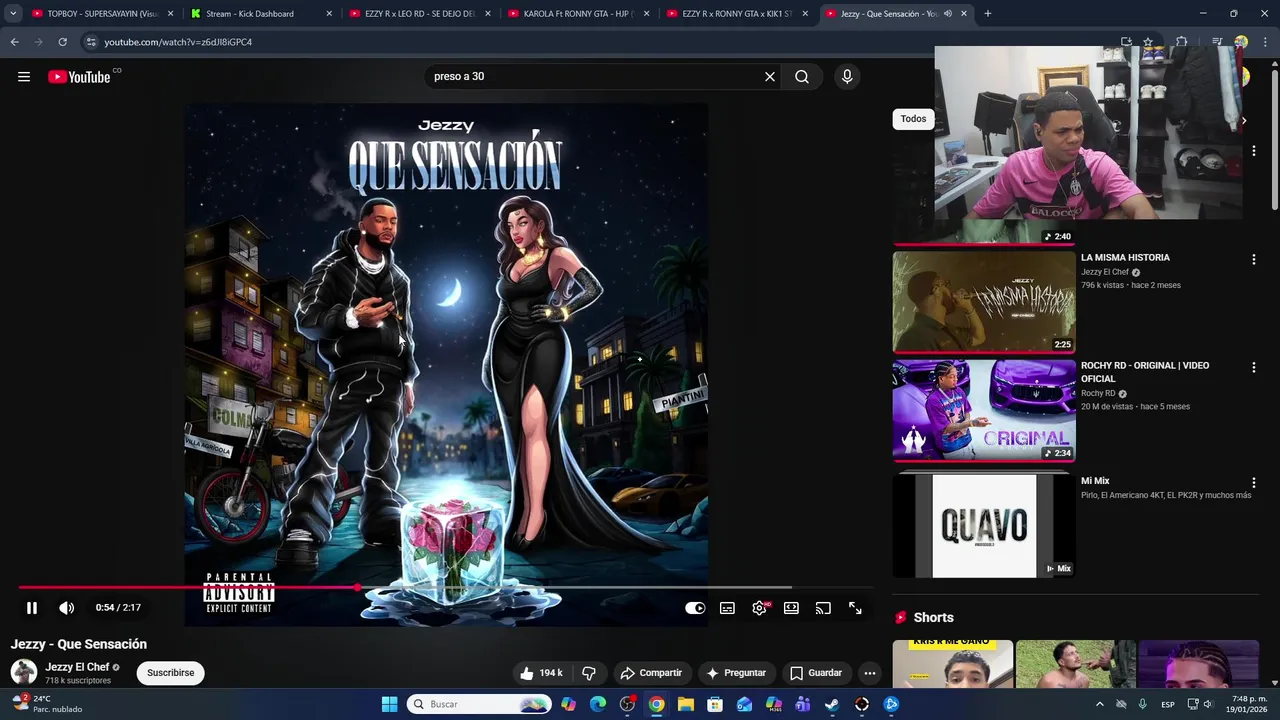Screen dimensions: 1280x720
Task: Like the video with 194 k likes
Action: click(x=541, y=673)
